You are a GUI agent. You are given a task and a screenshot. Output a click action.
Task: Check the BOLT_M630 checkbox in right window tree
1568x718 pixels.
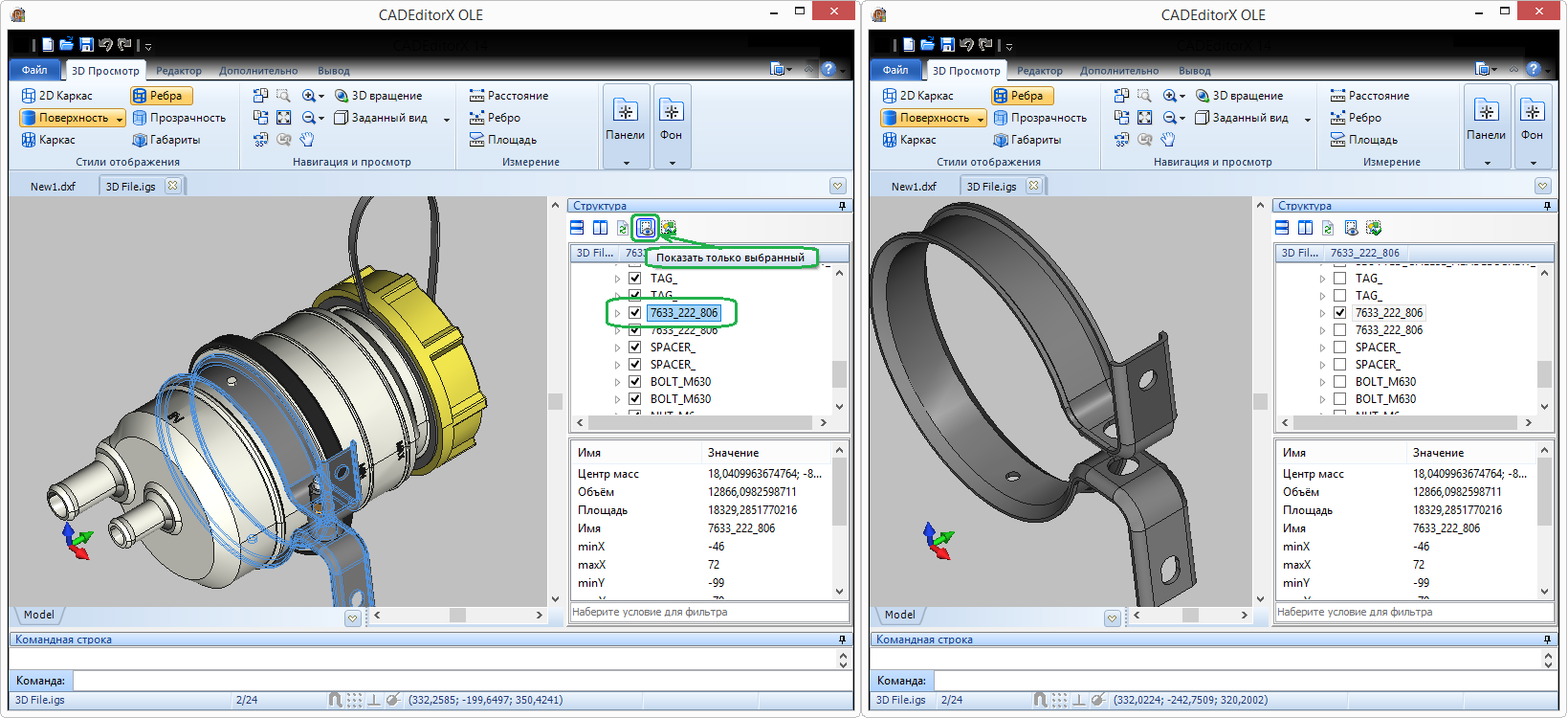(1339, 382)
